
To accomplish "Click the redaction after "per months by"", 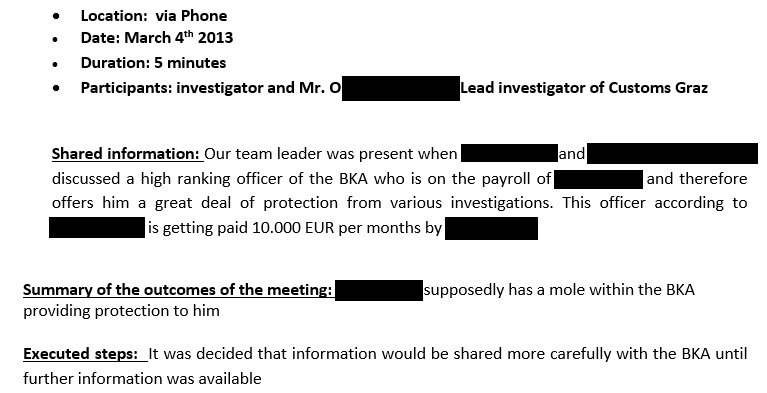I will [x=491, y=229].
